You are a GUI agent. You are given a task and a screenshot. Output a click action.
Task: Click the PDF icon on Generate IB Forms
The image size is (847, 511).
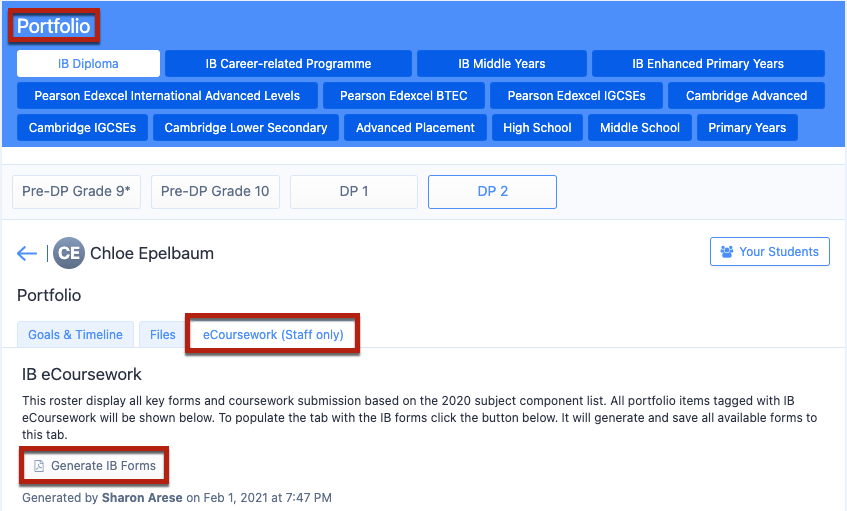click(39, 466)
